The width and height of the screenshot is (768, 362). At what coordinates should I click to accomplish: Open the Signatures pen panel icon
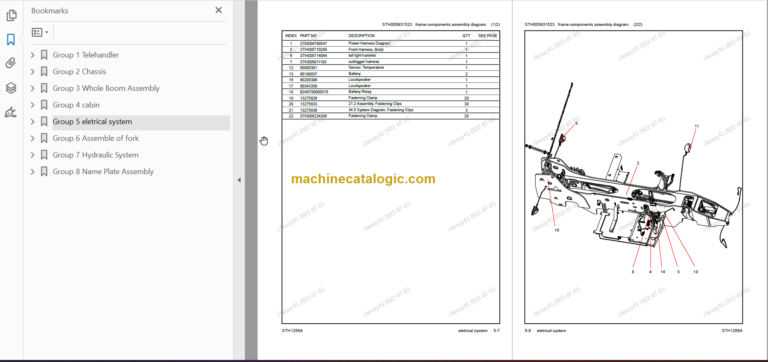tap(11, 113)
